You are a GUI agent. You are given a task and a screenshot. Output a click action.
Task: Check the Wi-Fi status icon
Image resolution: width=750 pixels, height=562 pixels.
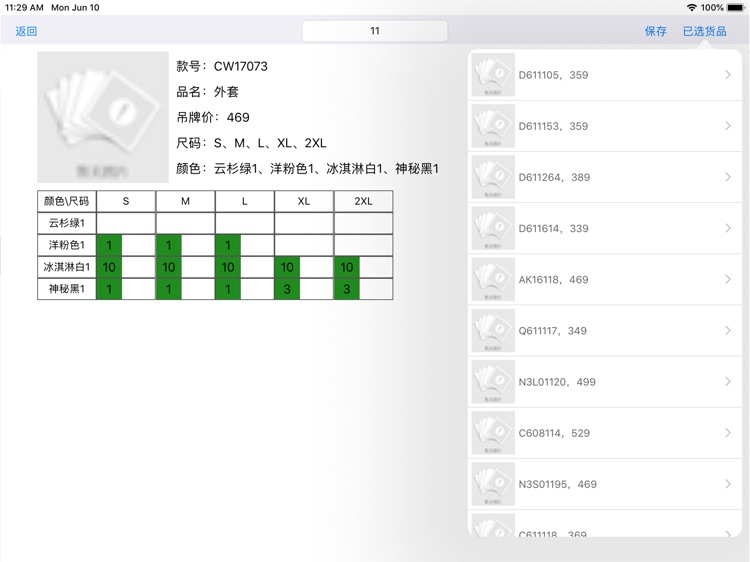click(x=692, y=7)
